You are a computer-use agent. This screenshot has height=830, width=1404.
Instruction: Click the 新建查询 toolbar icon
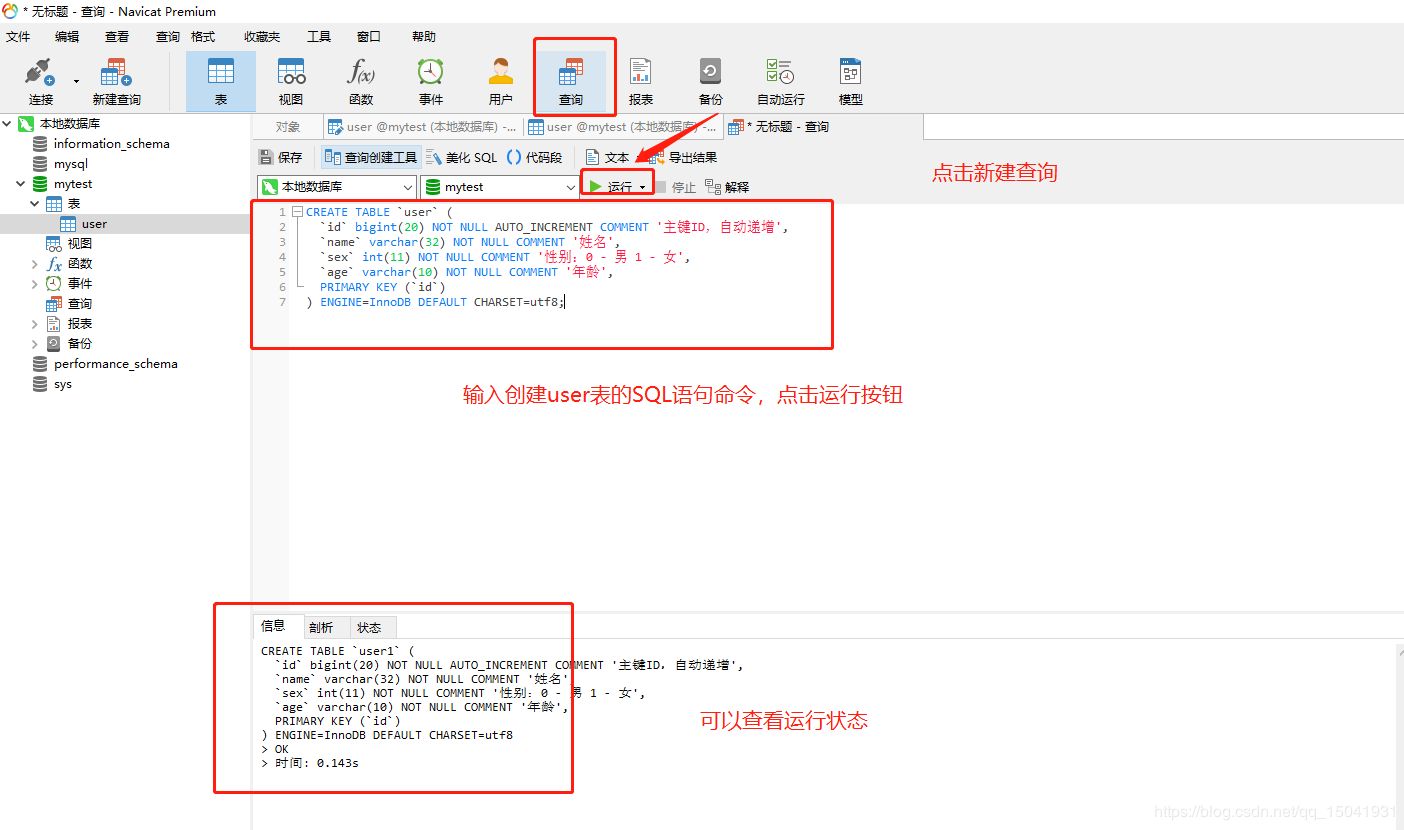[x=116, y=82]
